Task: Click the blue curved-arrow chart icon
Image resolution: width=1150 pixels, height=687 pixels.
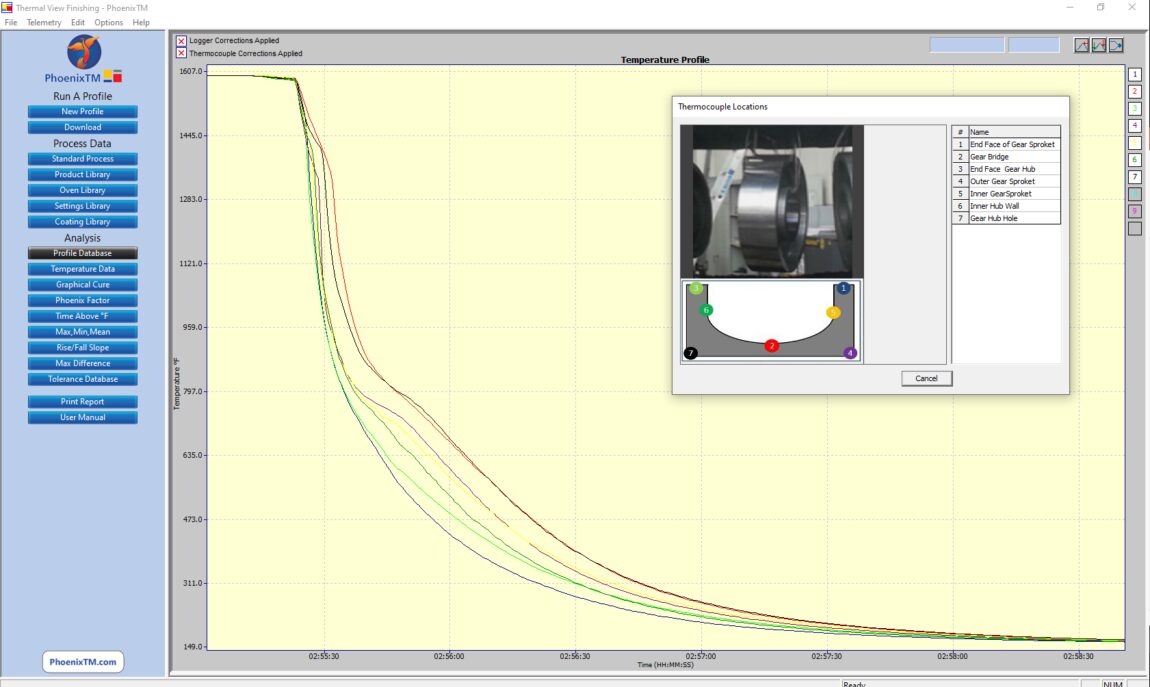Action: (1116, 45)
